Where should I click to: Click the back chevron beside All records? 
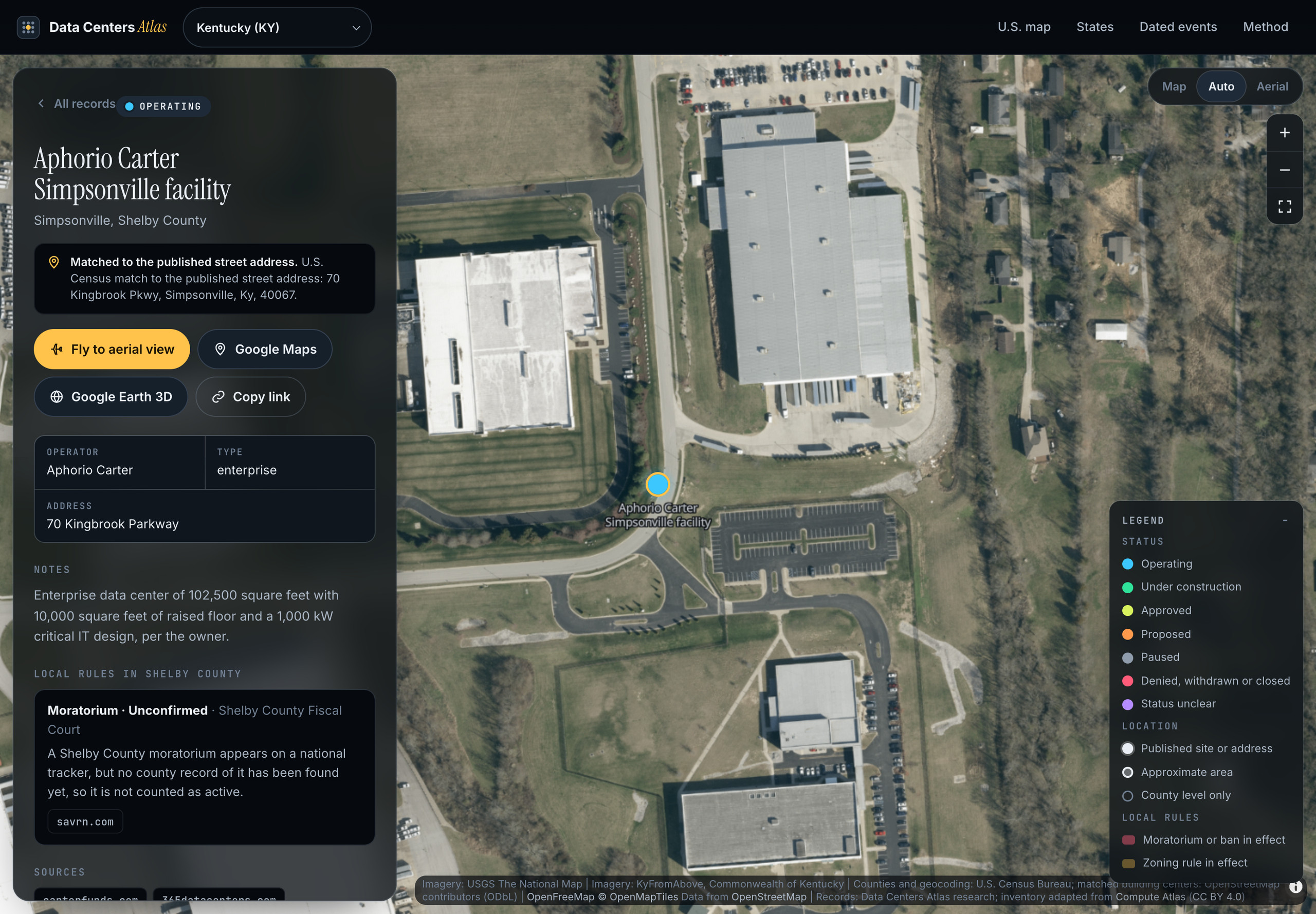point(41,104)
